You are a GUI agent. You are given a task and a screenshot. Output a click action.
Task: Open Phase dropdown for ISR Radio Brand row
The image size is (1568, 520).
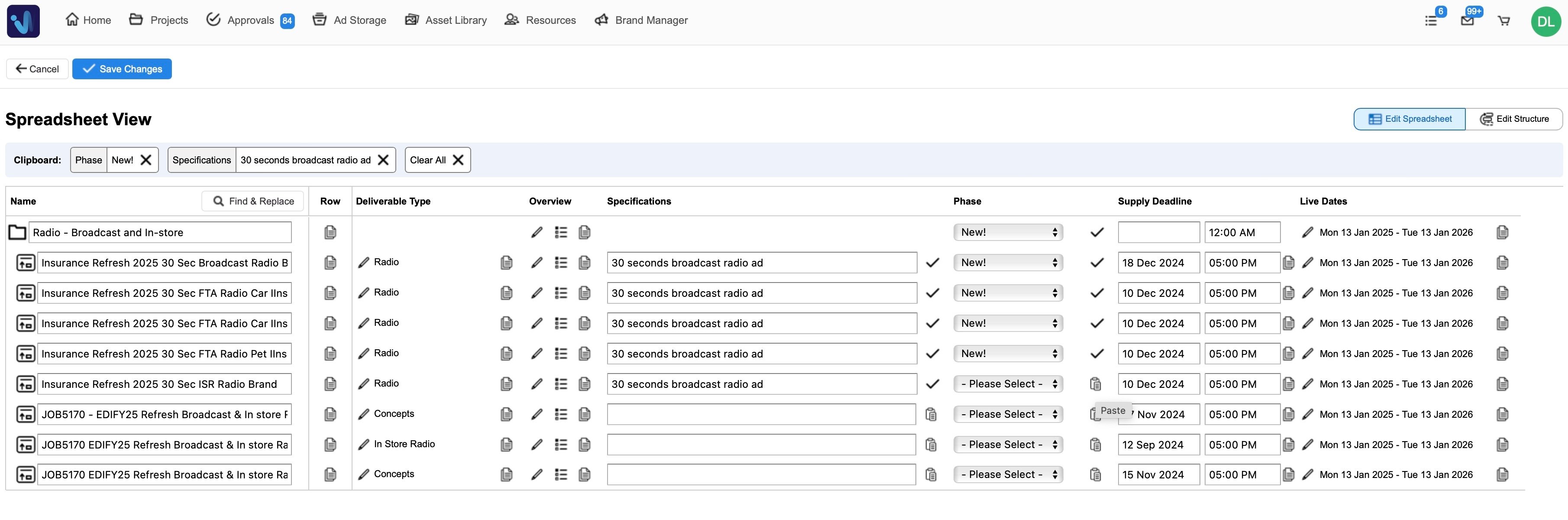pos(1007,384)
